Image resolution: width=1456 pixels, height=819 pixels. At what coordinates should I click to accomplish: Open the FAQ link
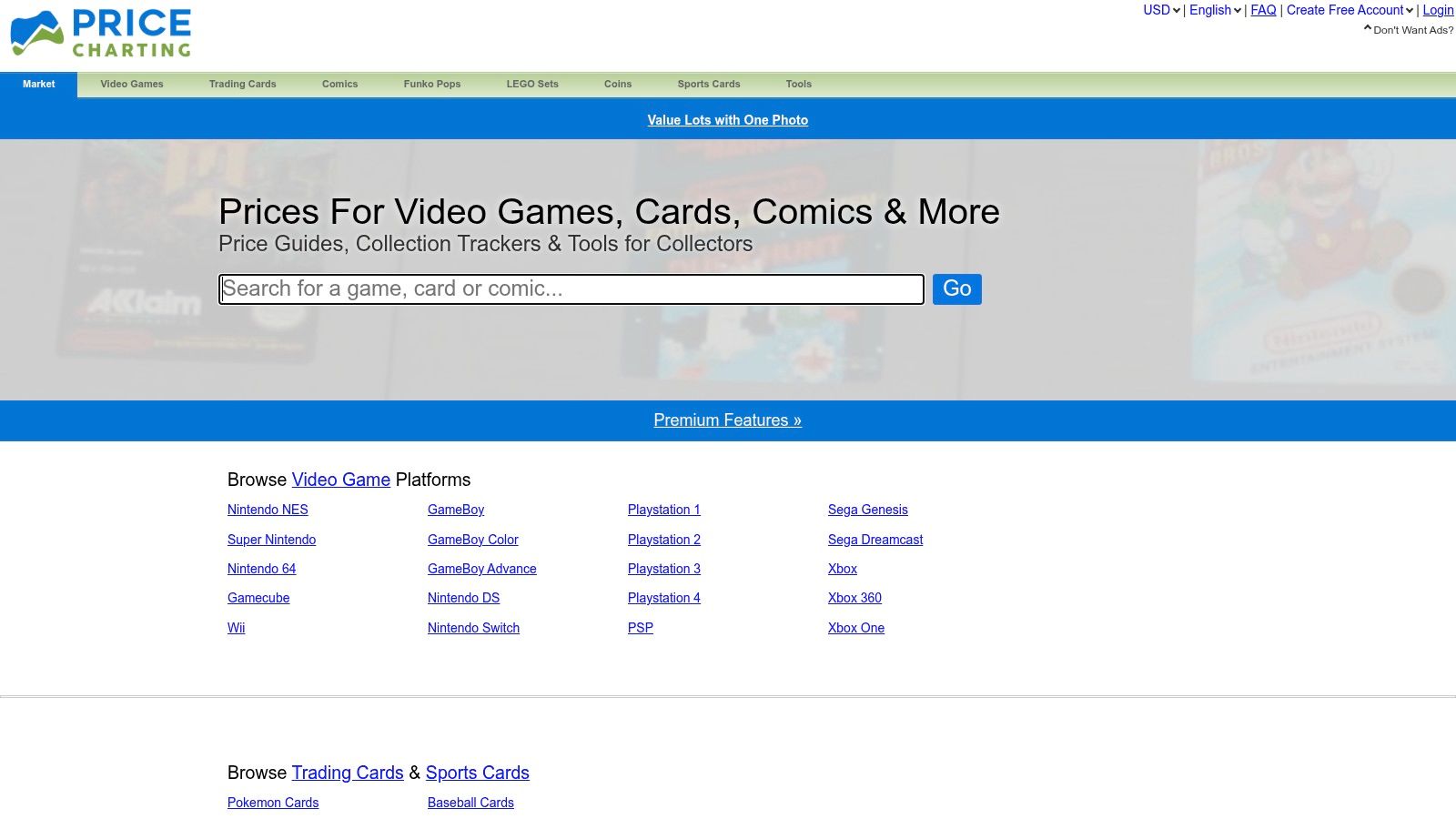click(1263, 10)
